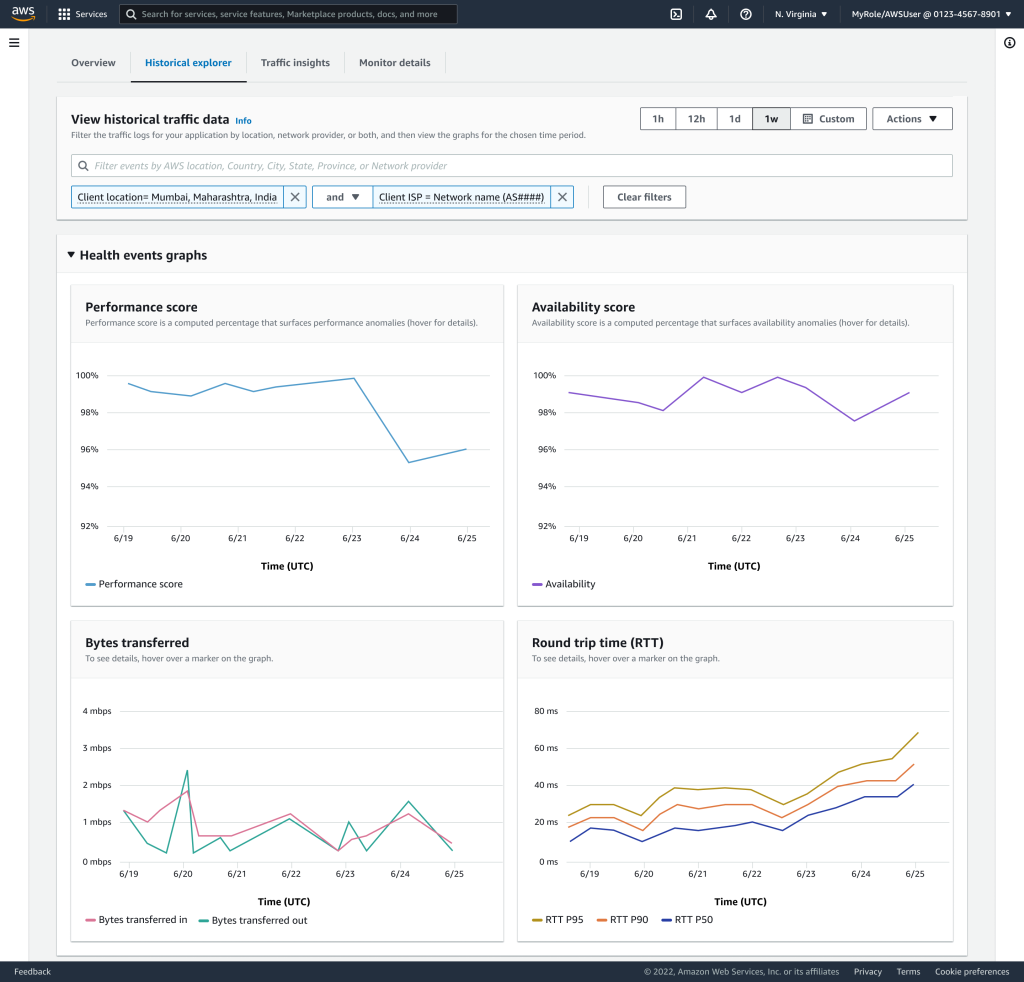Remove the Client ISP network filter
The height and width of the screenshot is (982, 1024).
[x=562, y=197]
